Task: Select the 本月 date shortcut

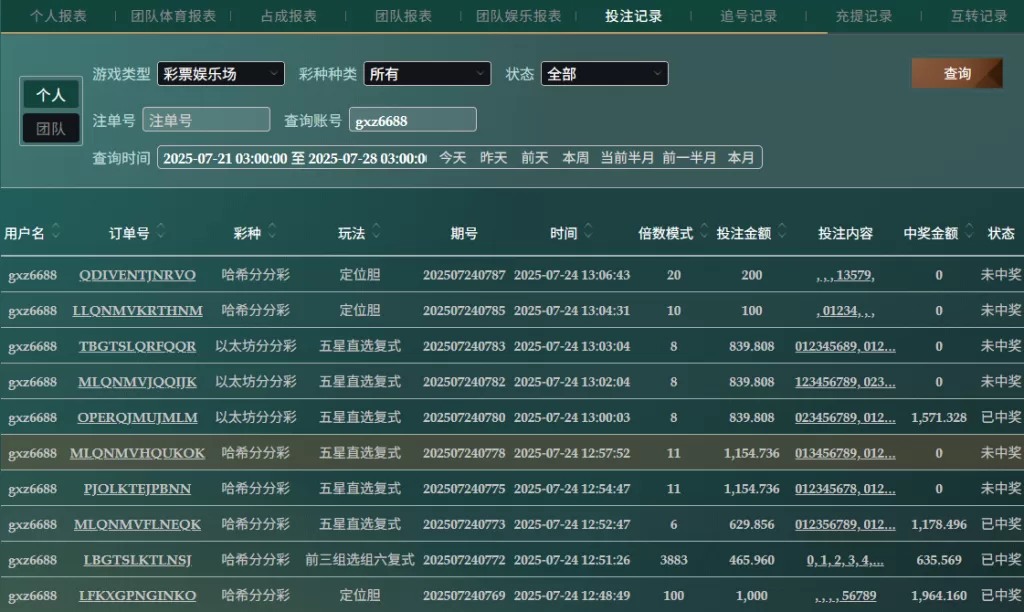Action: [741, 158]
